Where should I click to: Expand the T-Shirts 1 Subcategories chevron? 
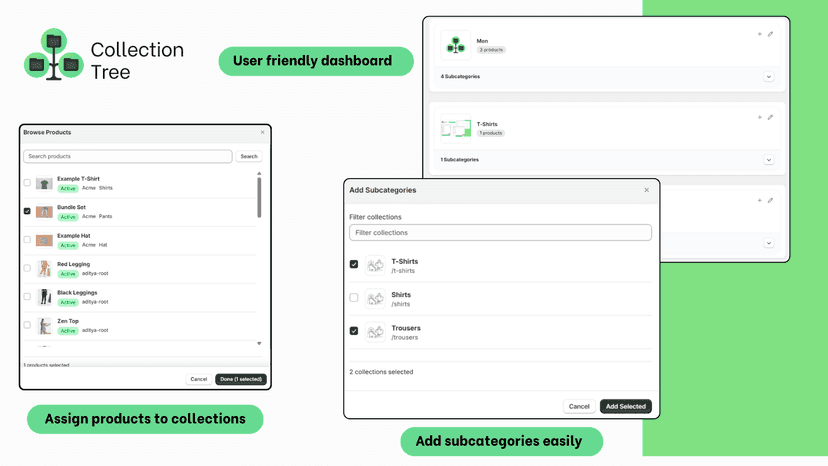[768, 160]
